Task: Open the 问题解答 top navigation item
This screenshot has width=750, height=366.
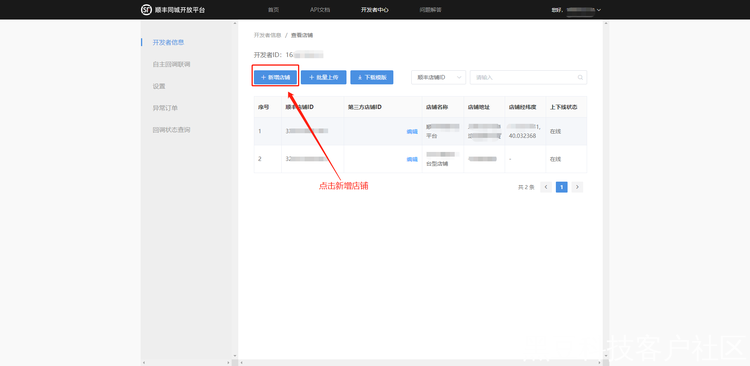Action: [430, 10]
